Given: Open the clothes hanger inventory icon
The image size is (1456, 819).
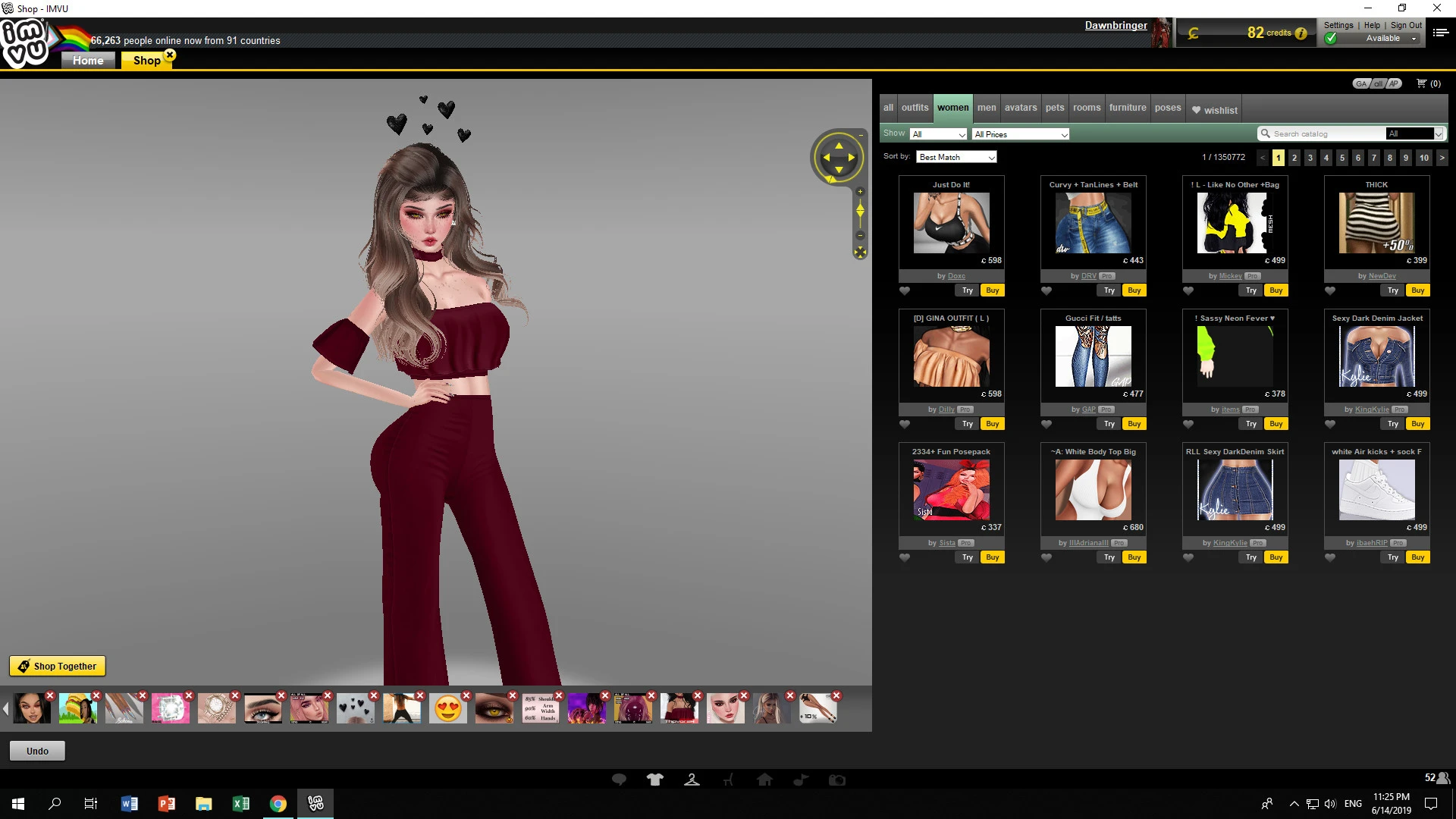Looking at the screenshot, I should coord(692,780).
